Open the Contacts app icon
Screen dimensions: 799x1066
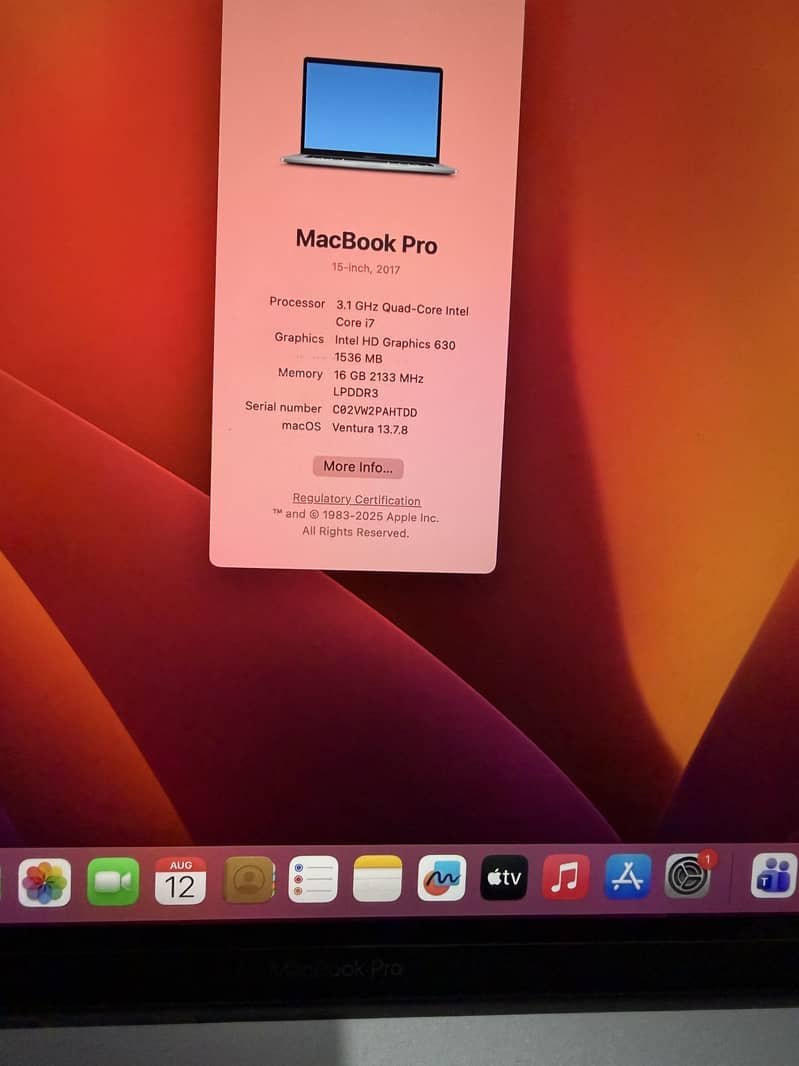(250, 880)
